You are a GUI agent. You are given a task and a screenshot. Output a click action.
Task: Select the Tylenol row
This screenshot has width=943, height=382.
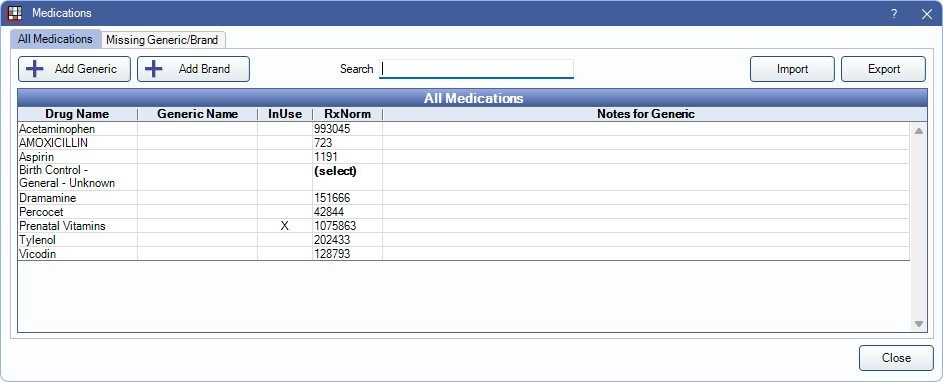464,239
